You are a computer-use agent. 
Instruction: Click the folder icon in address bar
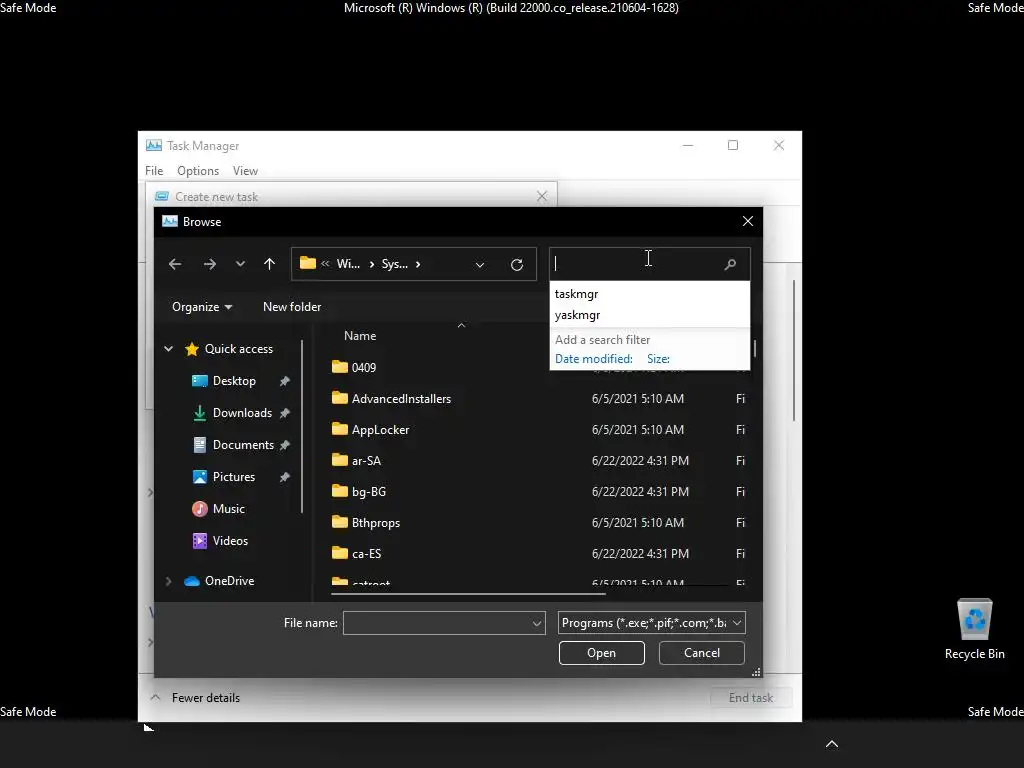308,263
